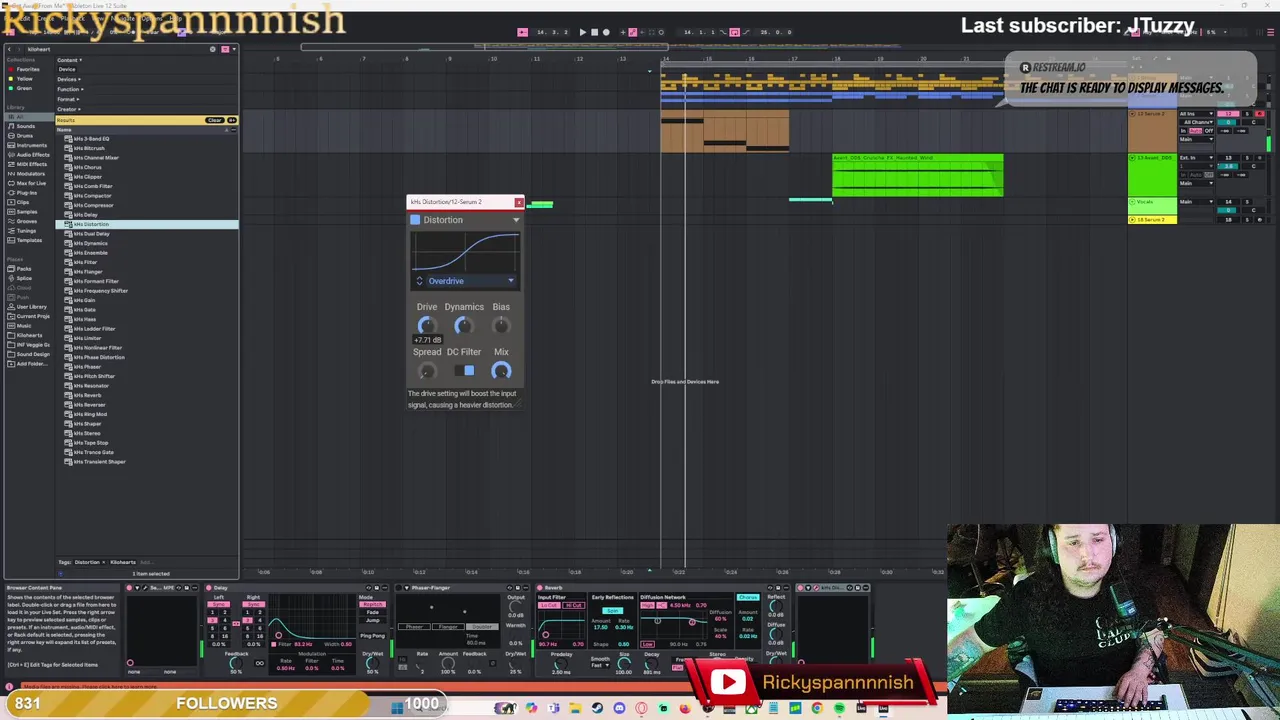The height and width of the screenshot is (720, 1280).
Task: Select Sounds in the browser library
Action: [26, 126]
